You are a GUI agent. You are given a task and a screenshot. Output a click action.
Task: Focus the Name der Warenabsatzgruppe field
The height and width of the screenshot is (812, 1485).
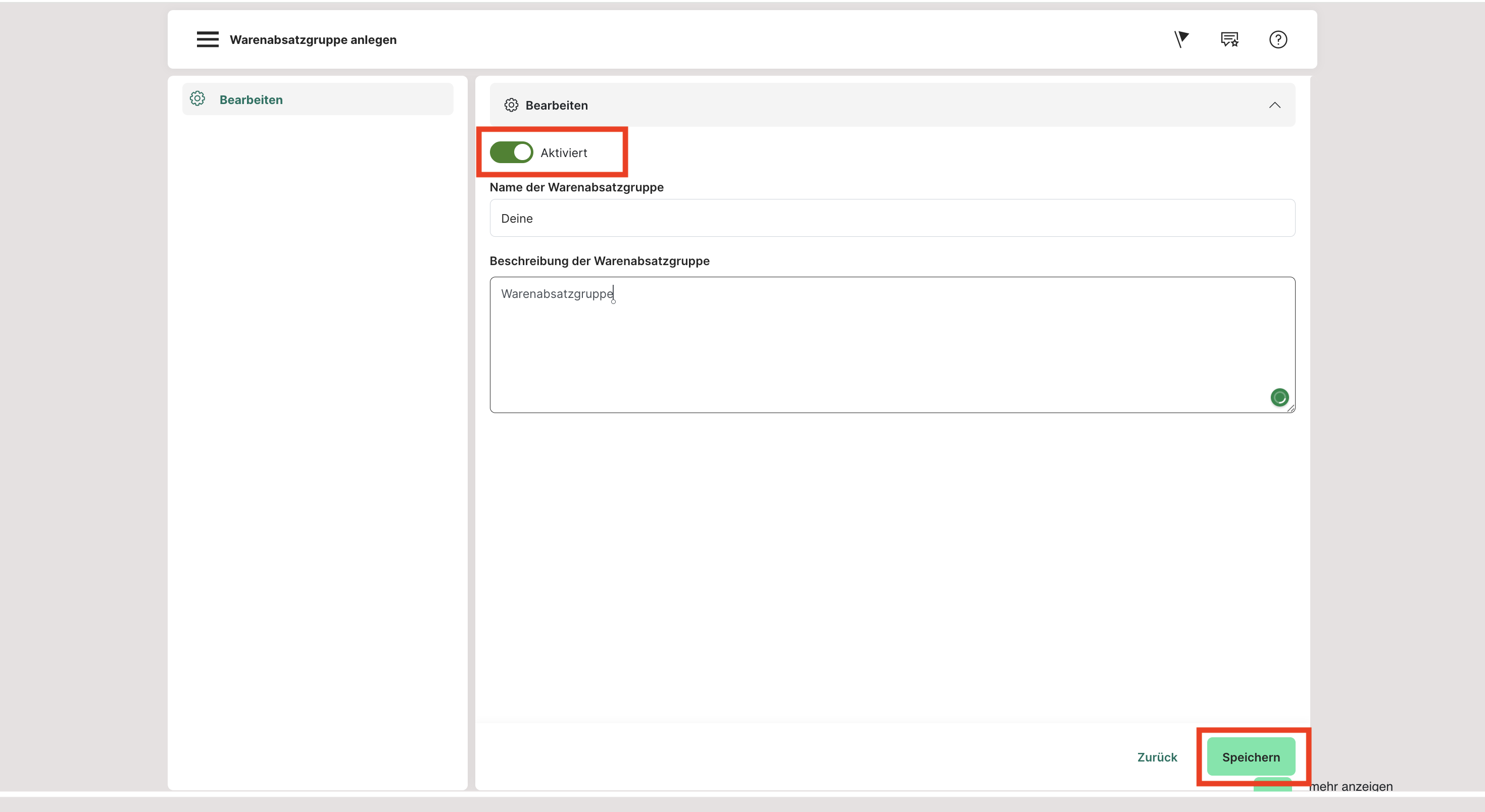(892, 218)
